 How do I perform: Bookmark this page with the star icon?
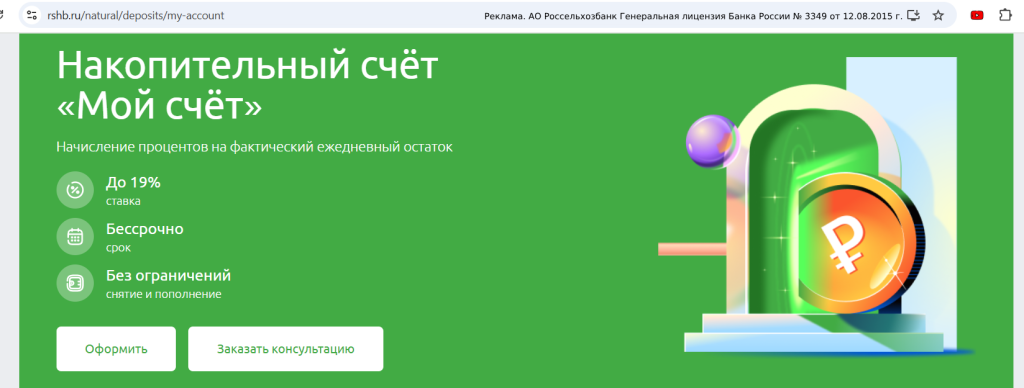coord(938,15)
